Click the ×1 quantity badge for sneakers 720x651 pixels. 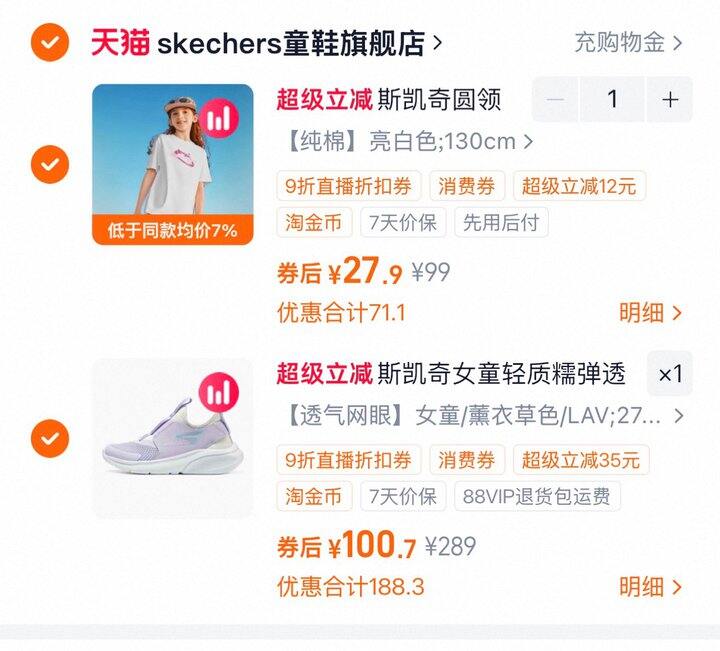(670, 374)
